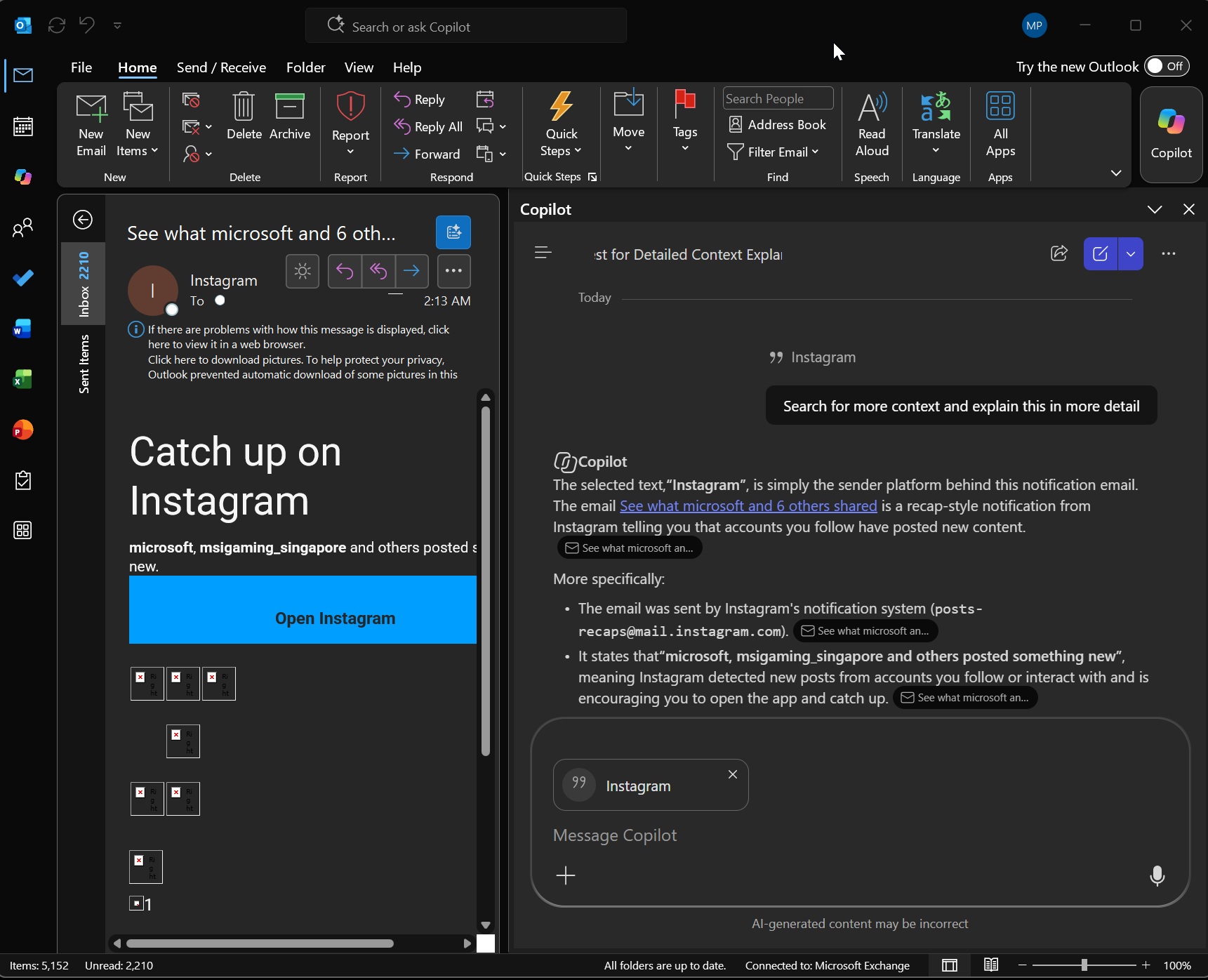Delete the selected email
Viewport: 1208px width, 980px height.
[x=244, y=117]
